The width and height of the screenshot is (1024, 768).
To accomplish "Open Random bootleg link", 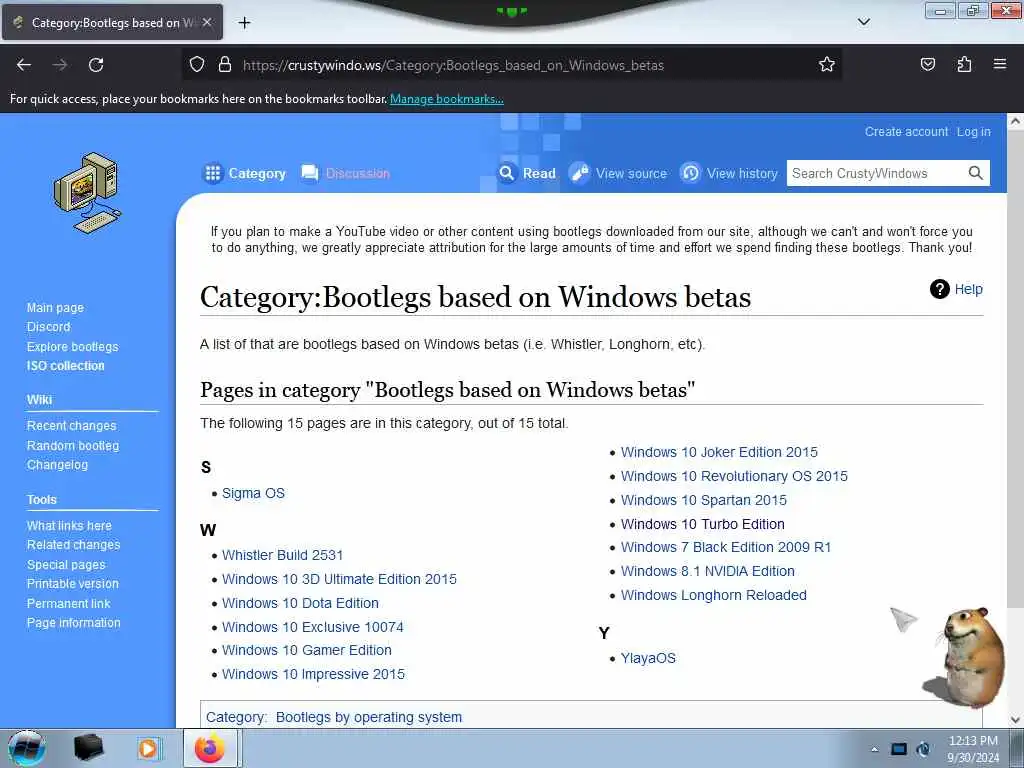I will coord(73,445).
